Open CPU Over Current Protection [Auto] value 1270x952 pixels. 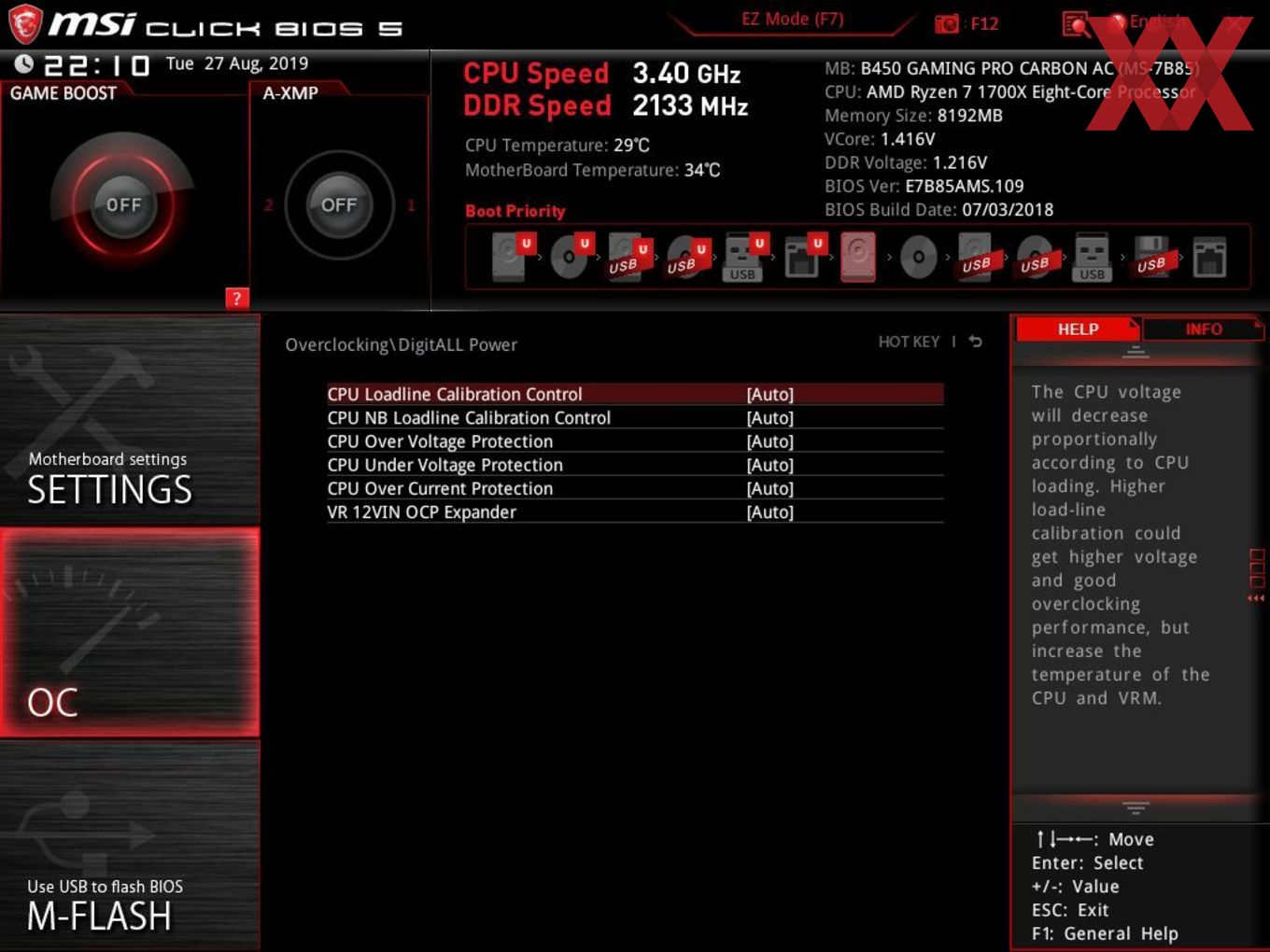770,488
